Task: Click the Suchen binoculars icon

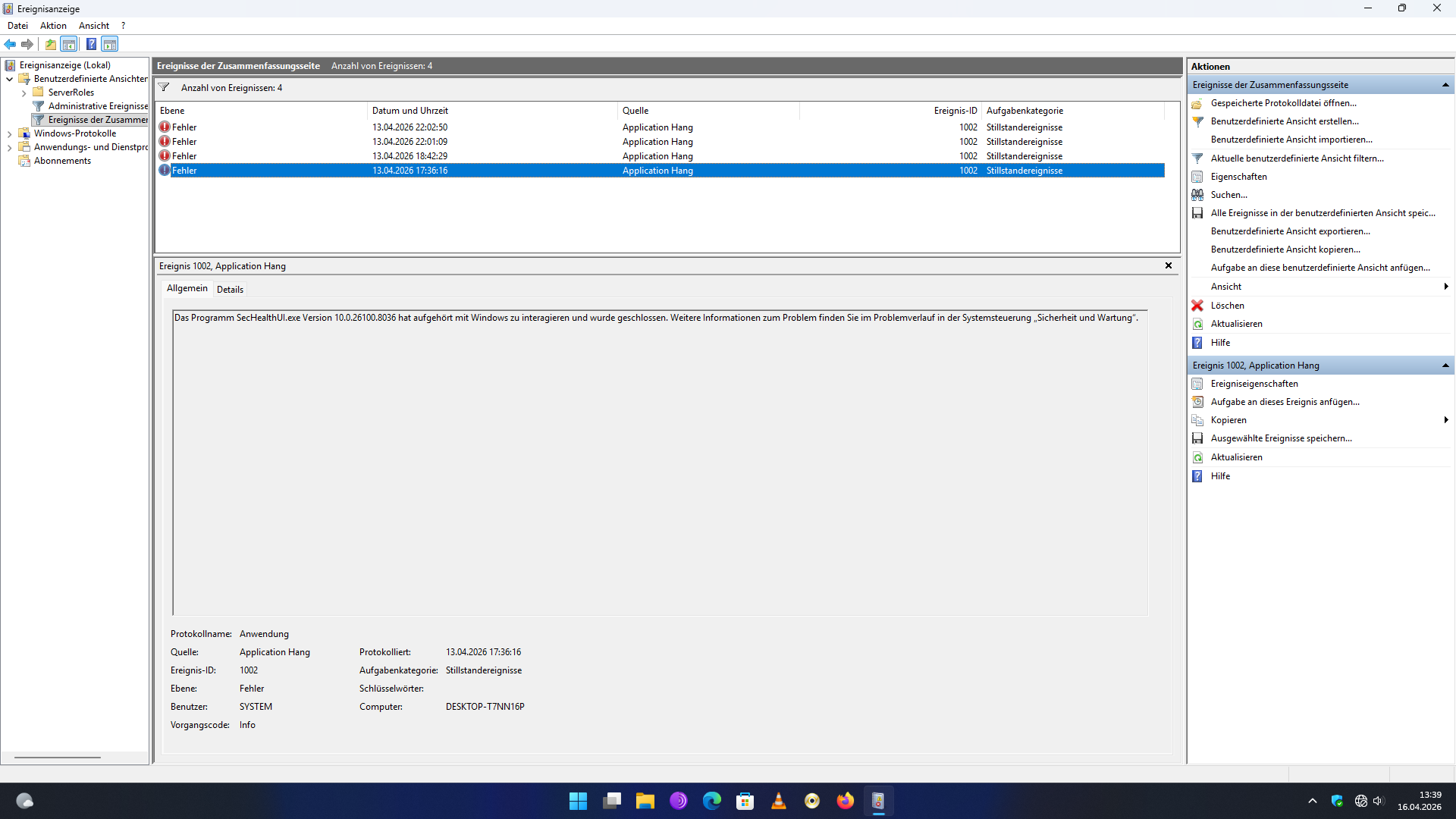Action: click(x=1197, y=195)
